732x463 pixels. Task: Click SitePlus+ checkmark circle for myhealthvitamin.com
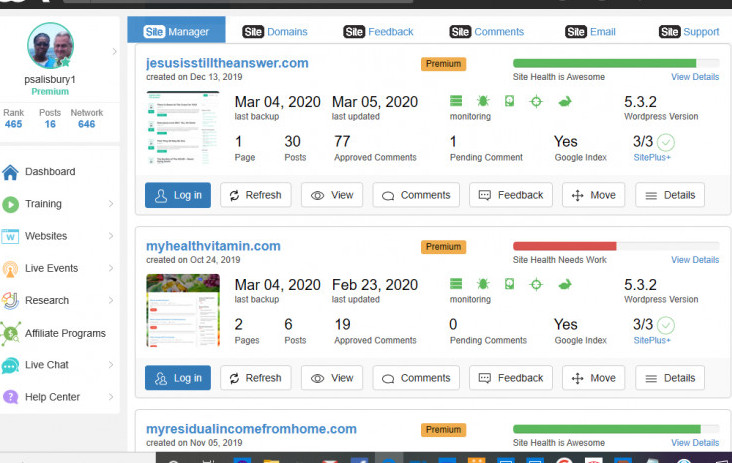666,325
